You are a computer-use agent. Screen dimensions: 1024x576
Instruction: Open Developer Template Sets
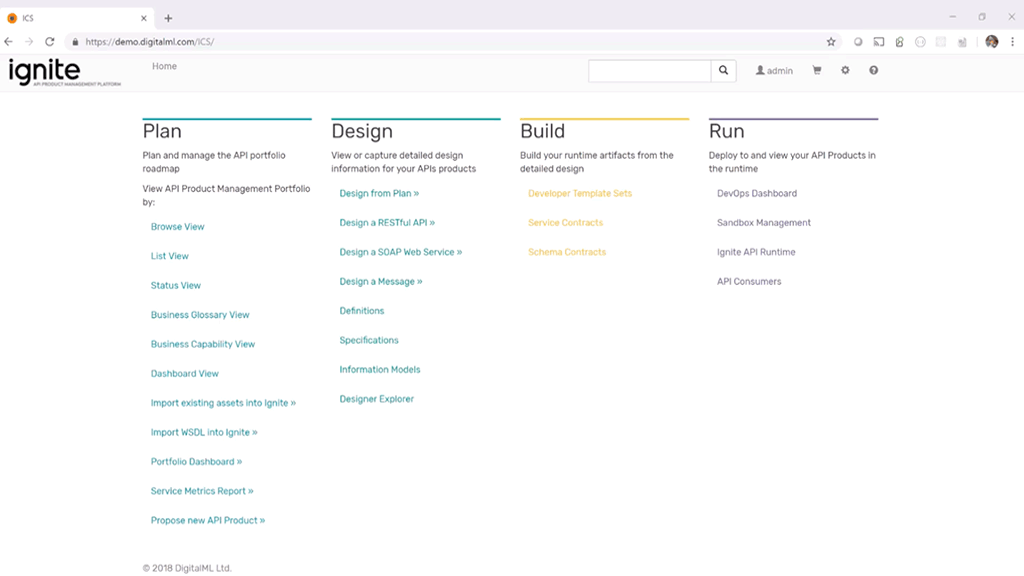point(580,194)
